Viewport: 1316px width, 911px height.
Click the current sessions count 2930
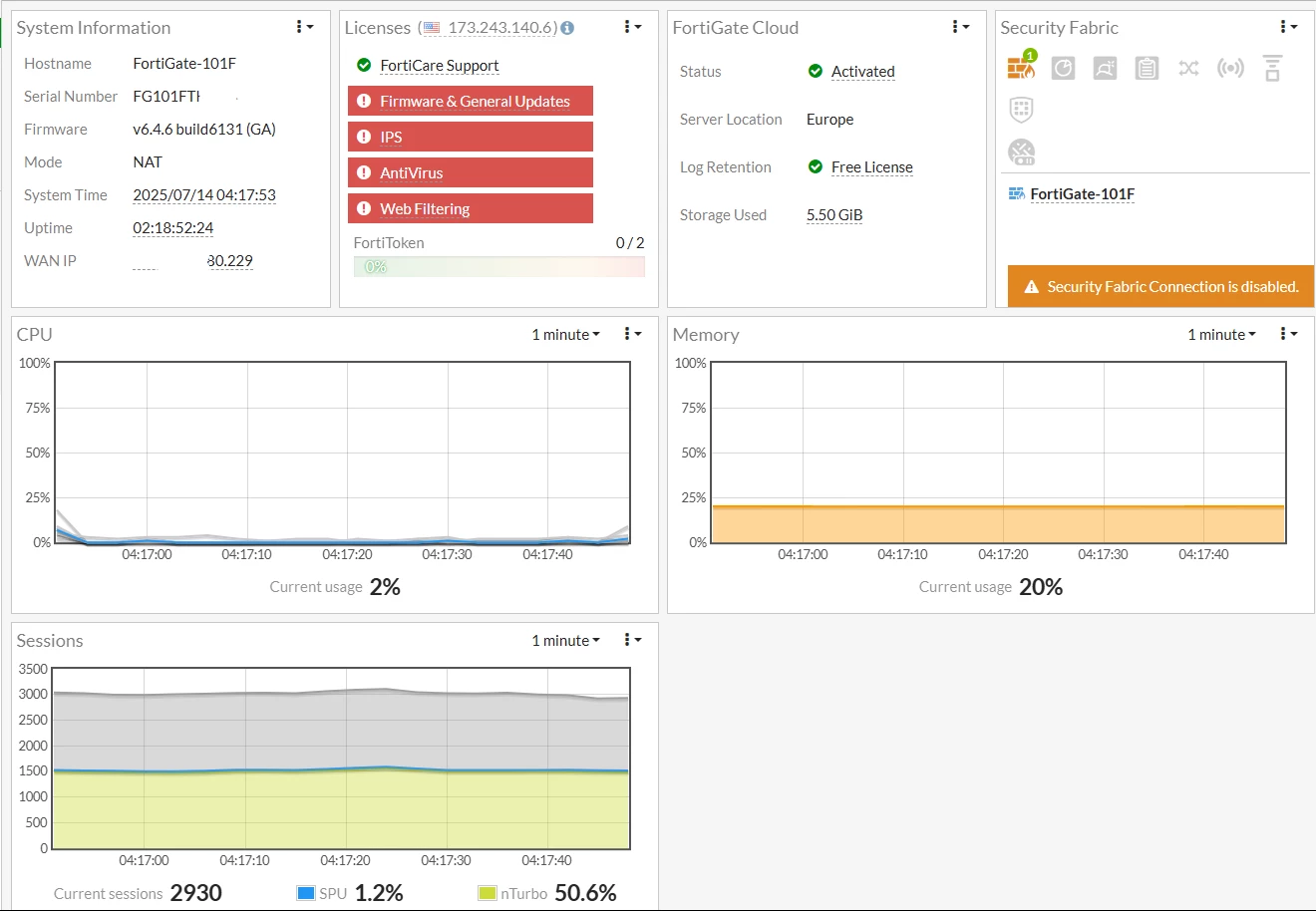(196, 893)
